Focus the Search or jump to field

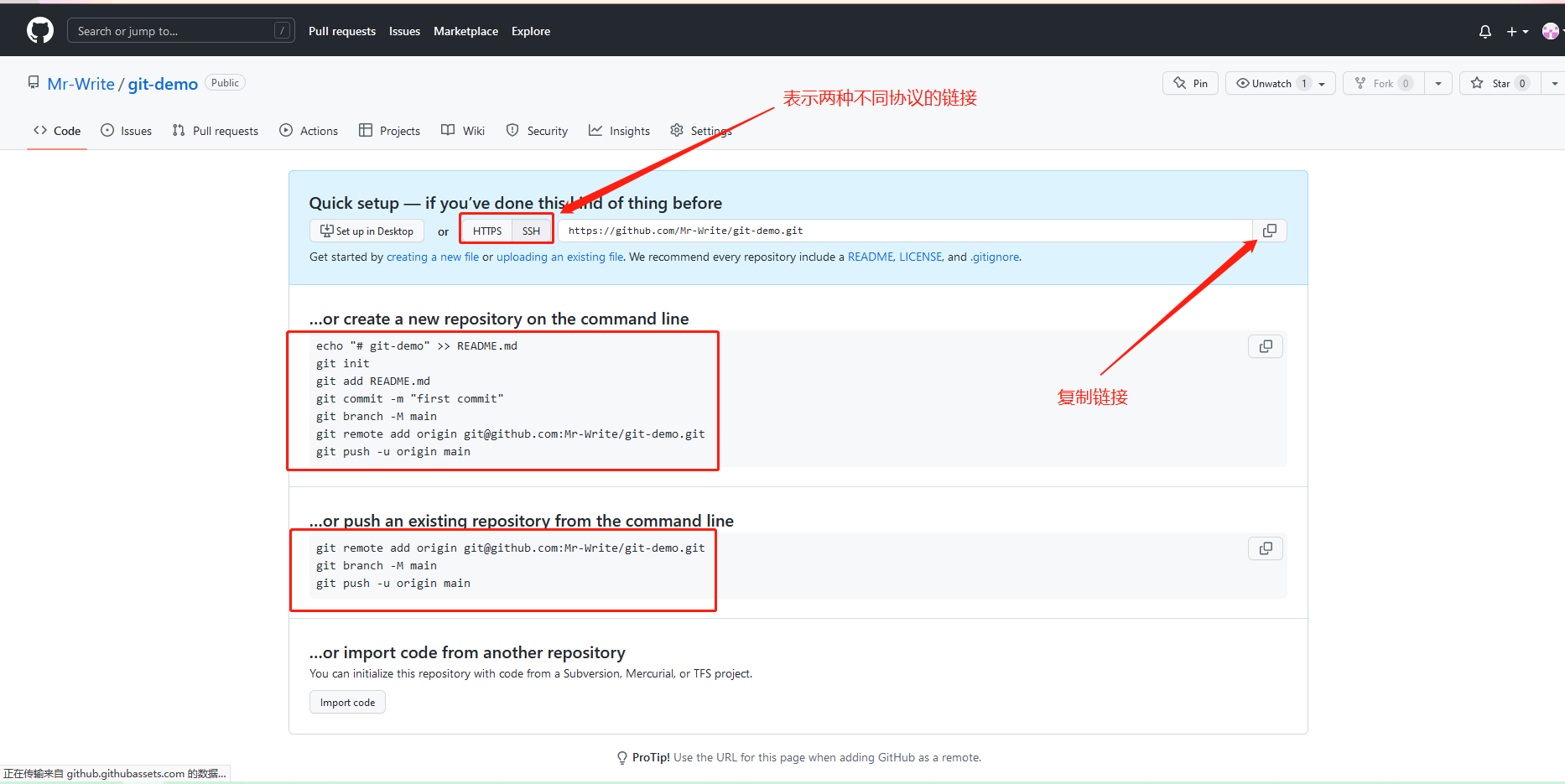click(181, 31)
